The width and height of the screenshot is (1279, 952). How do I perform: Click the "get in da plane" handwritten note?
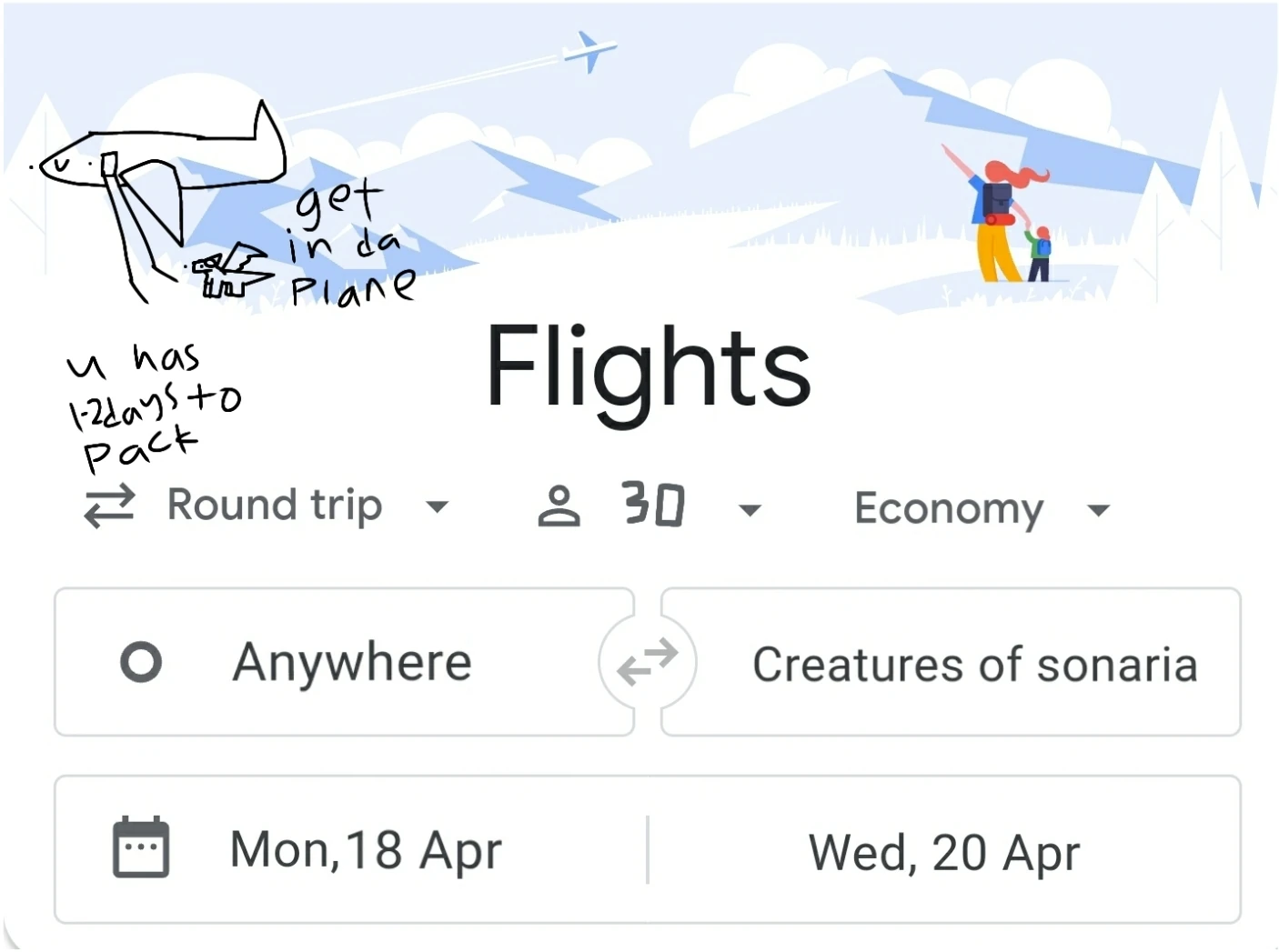coord(350,246)
